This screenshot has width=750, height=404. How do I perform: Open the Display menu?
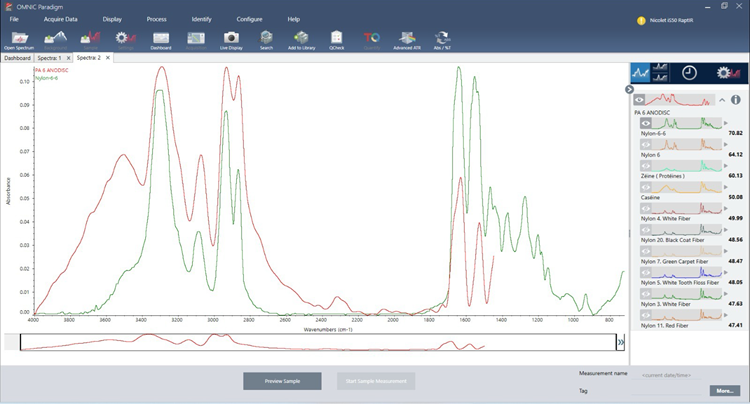112,19
